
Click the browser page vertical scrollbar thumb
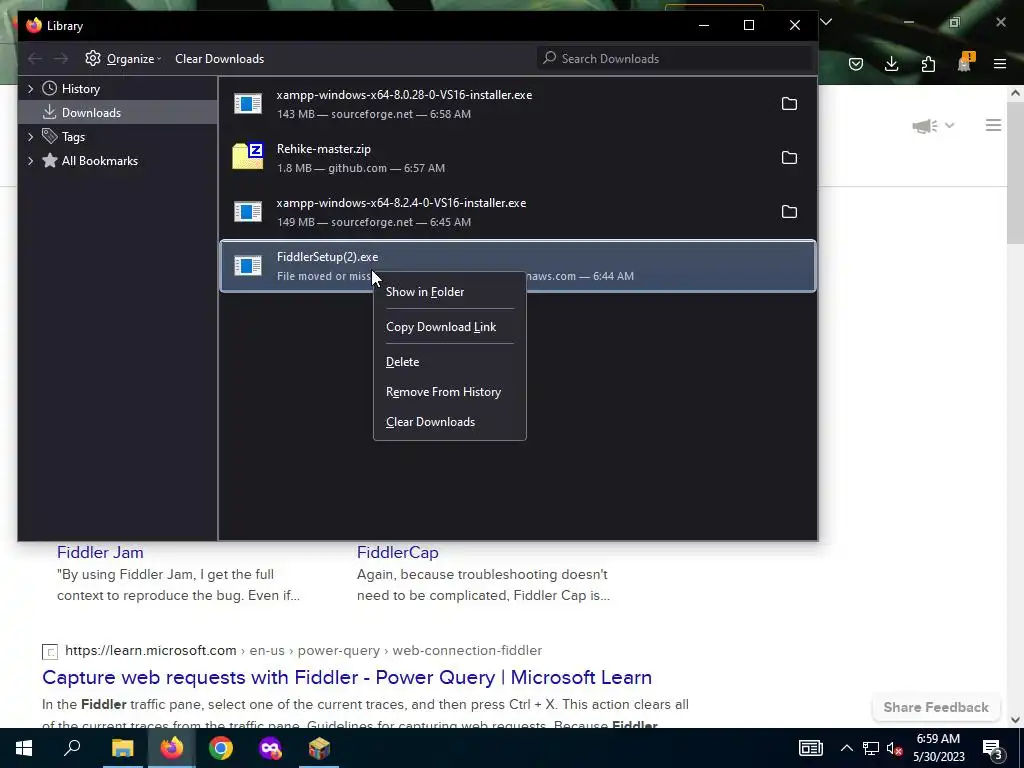click(x=1015, y=172)
